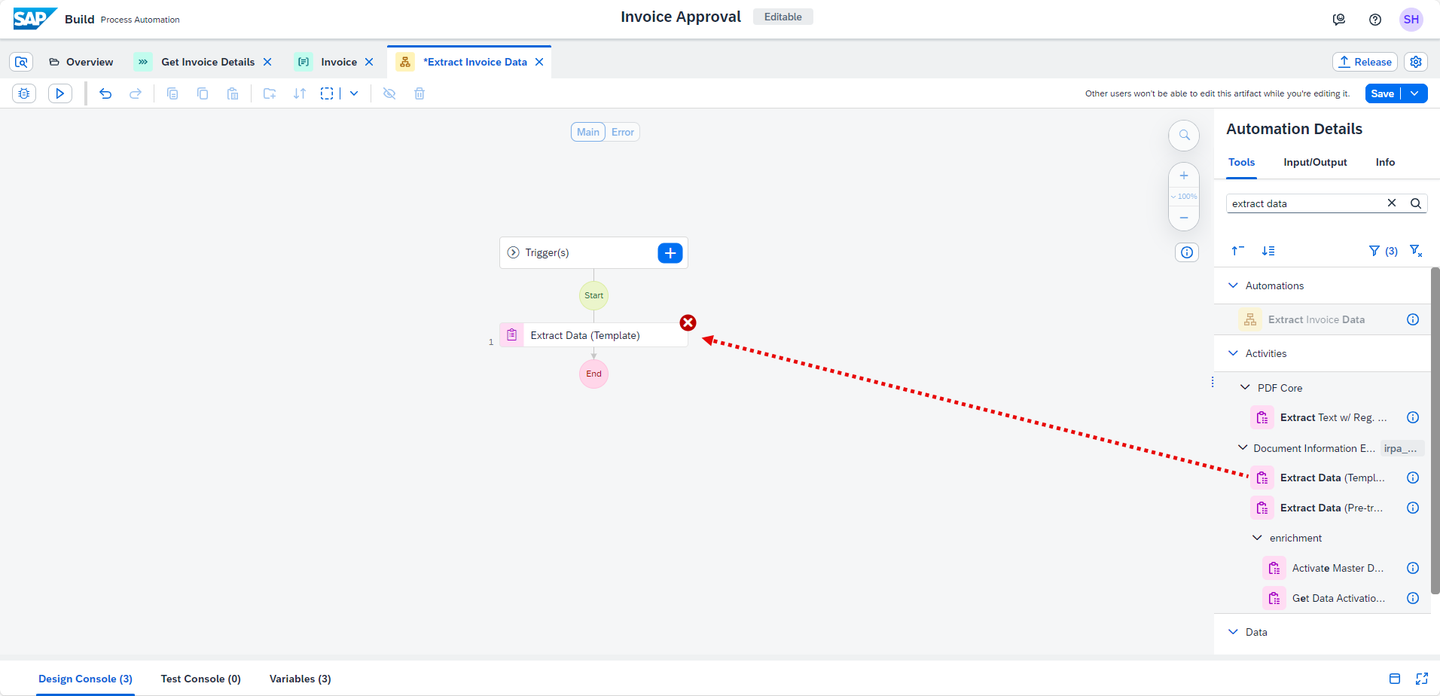The image size is (1440, 696).
Task: Collapse the Automations section
Action: click(x=1233, y=286)
